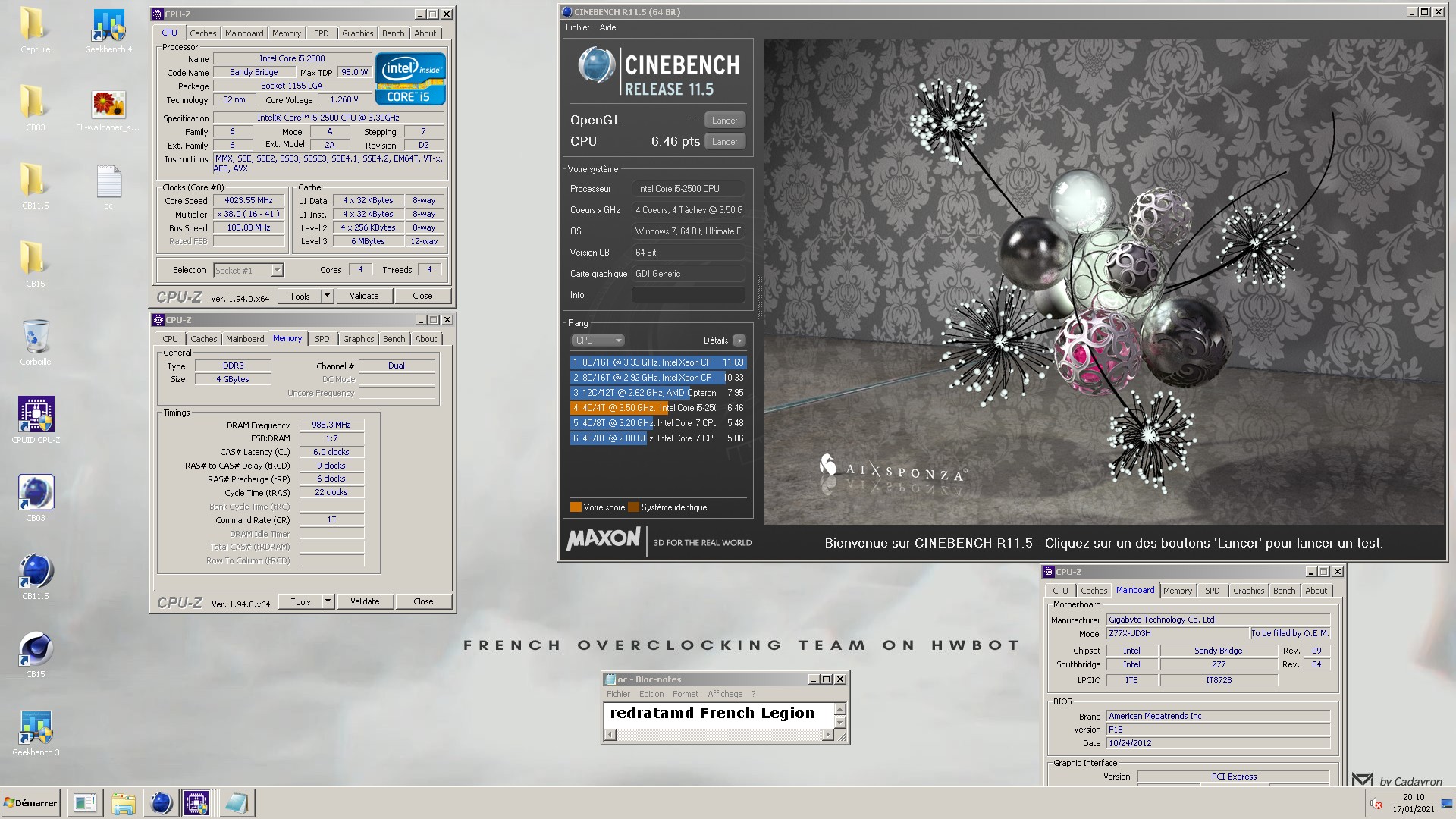
Task: Expand Tools dropdown arrow in top CPU-Z window
Action: tap(328, 296)
